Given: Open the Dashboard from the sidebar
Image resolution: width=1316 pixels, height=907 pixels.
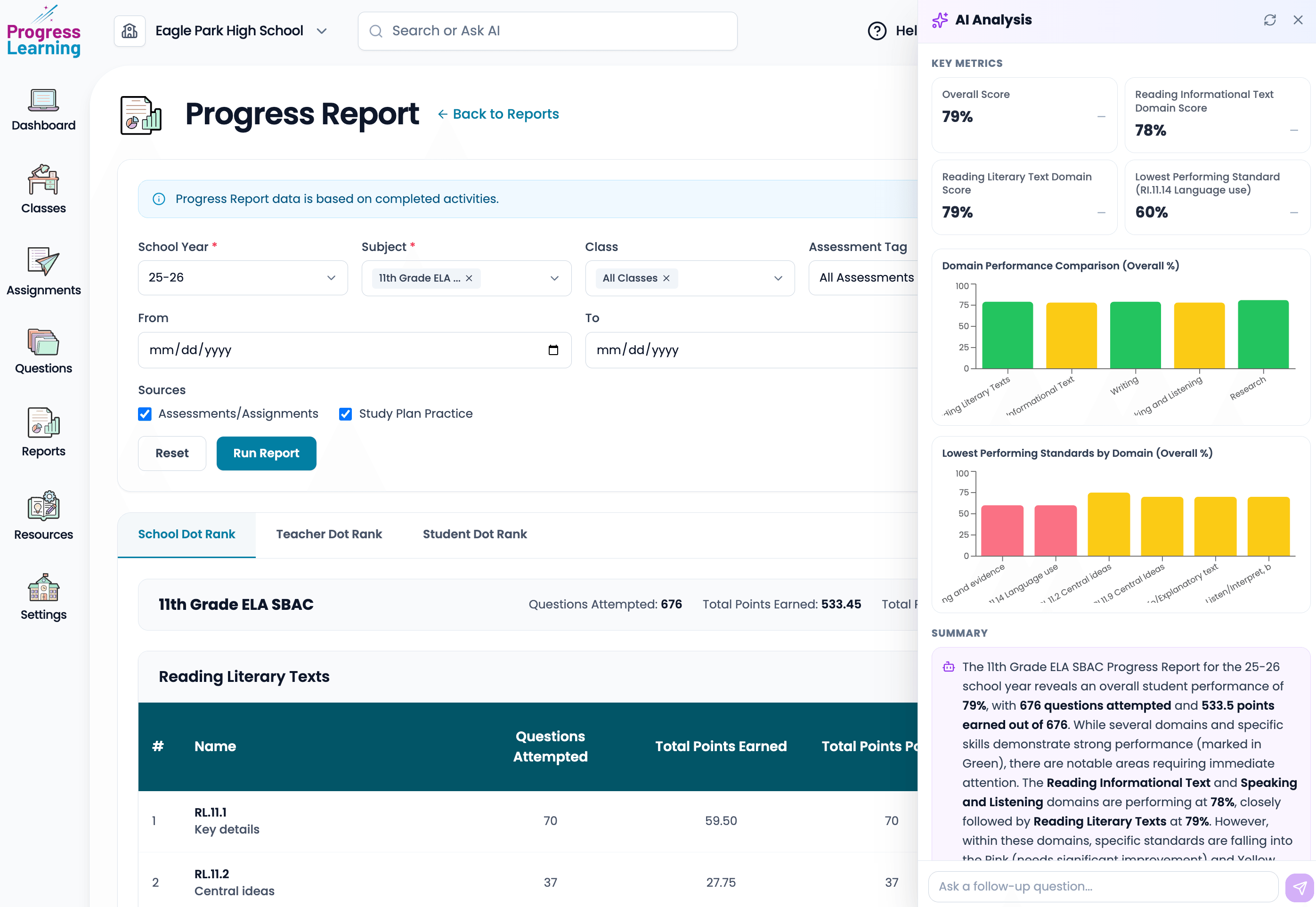Looking at the screenshot, I should (x=43, y=109).
